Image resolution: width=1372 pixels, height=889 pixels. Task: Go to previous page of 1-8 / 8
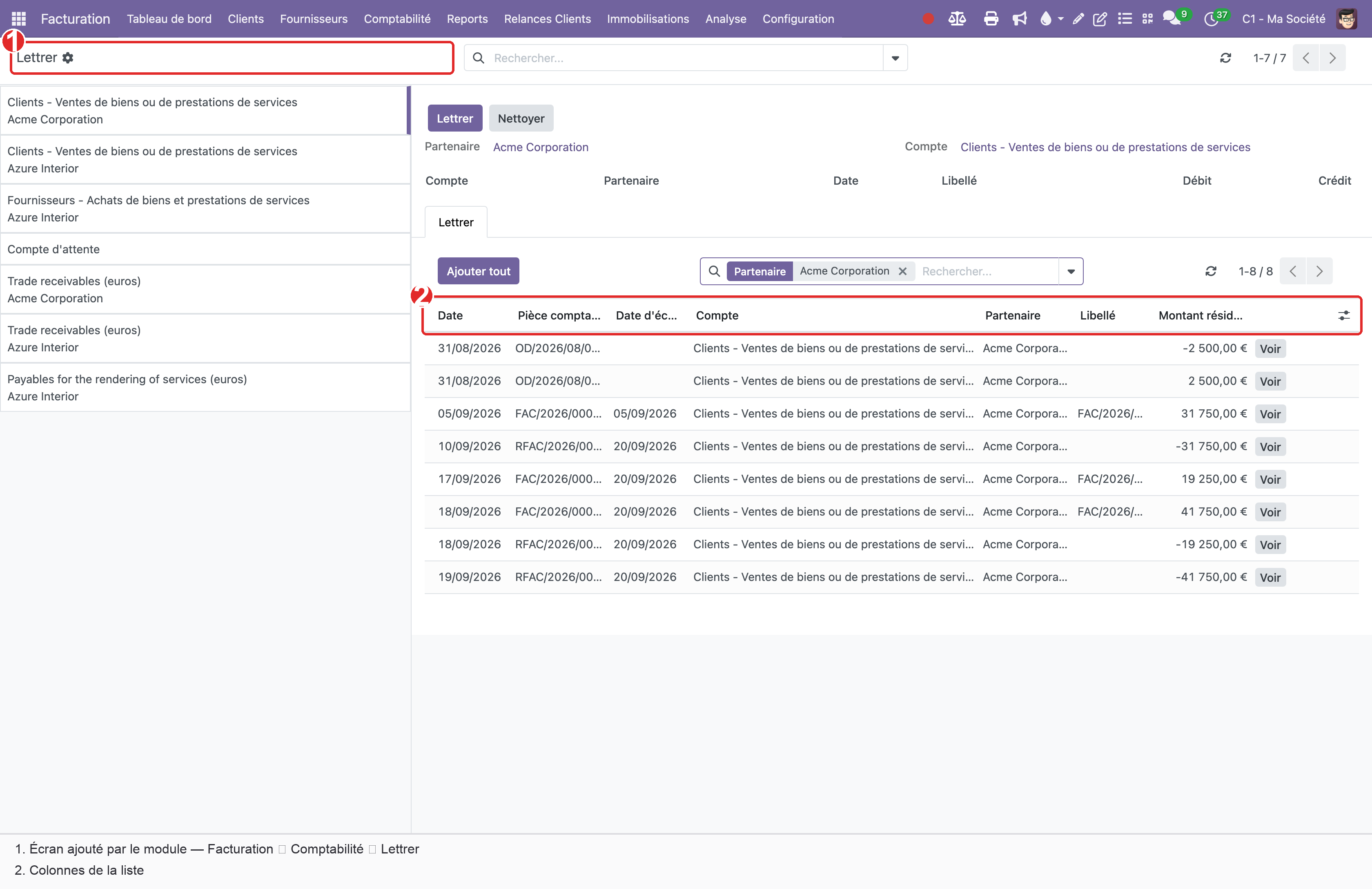[1293, 271]
